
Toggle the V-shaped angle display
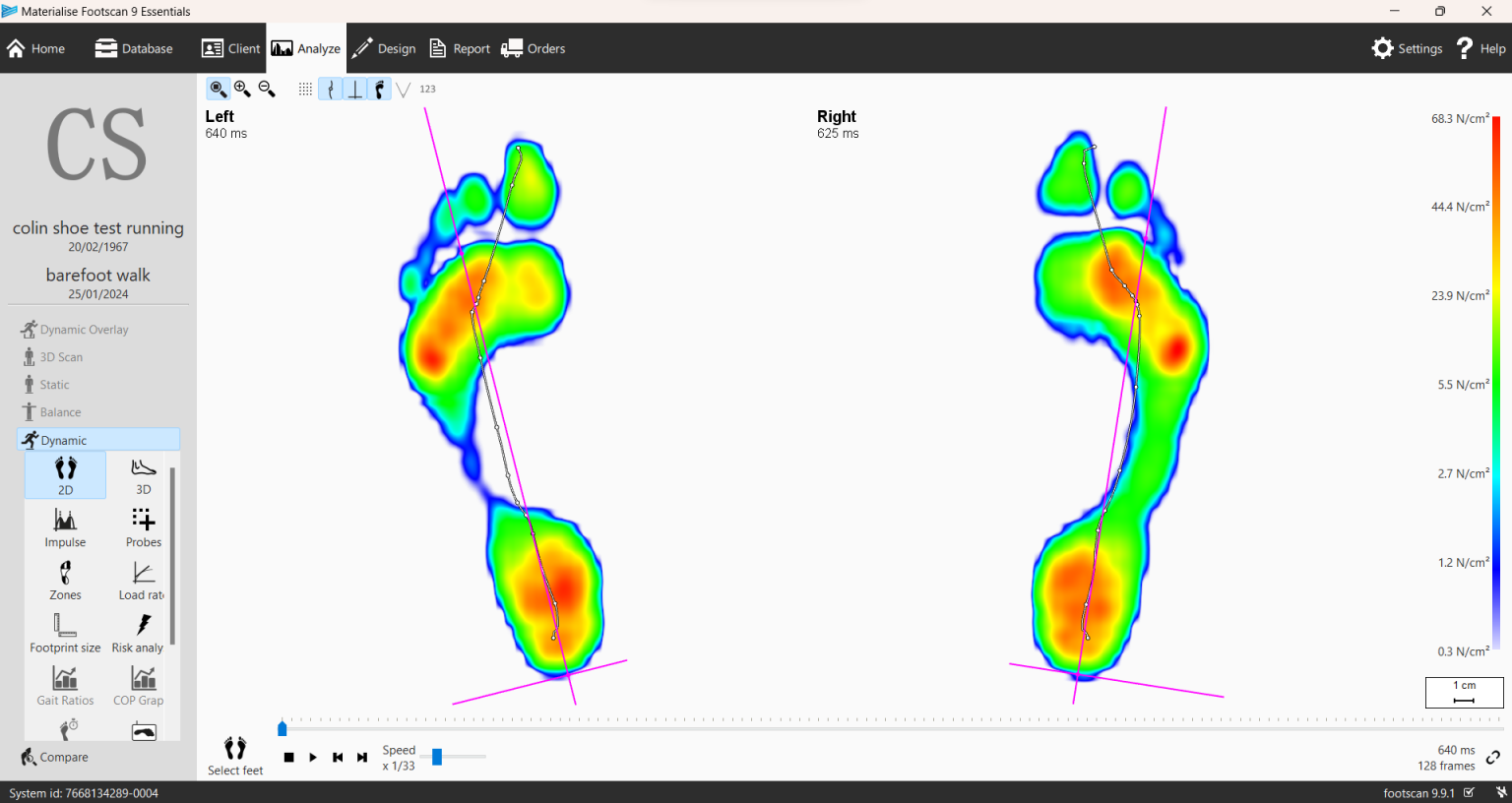coord(404,89)
